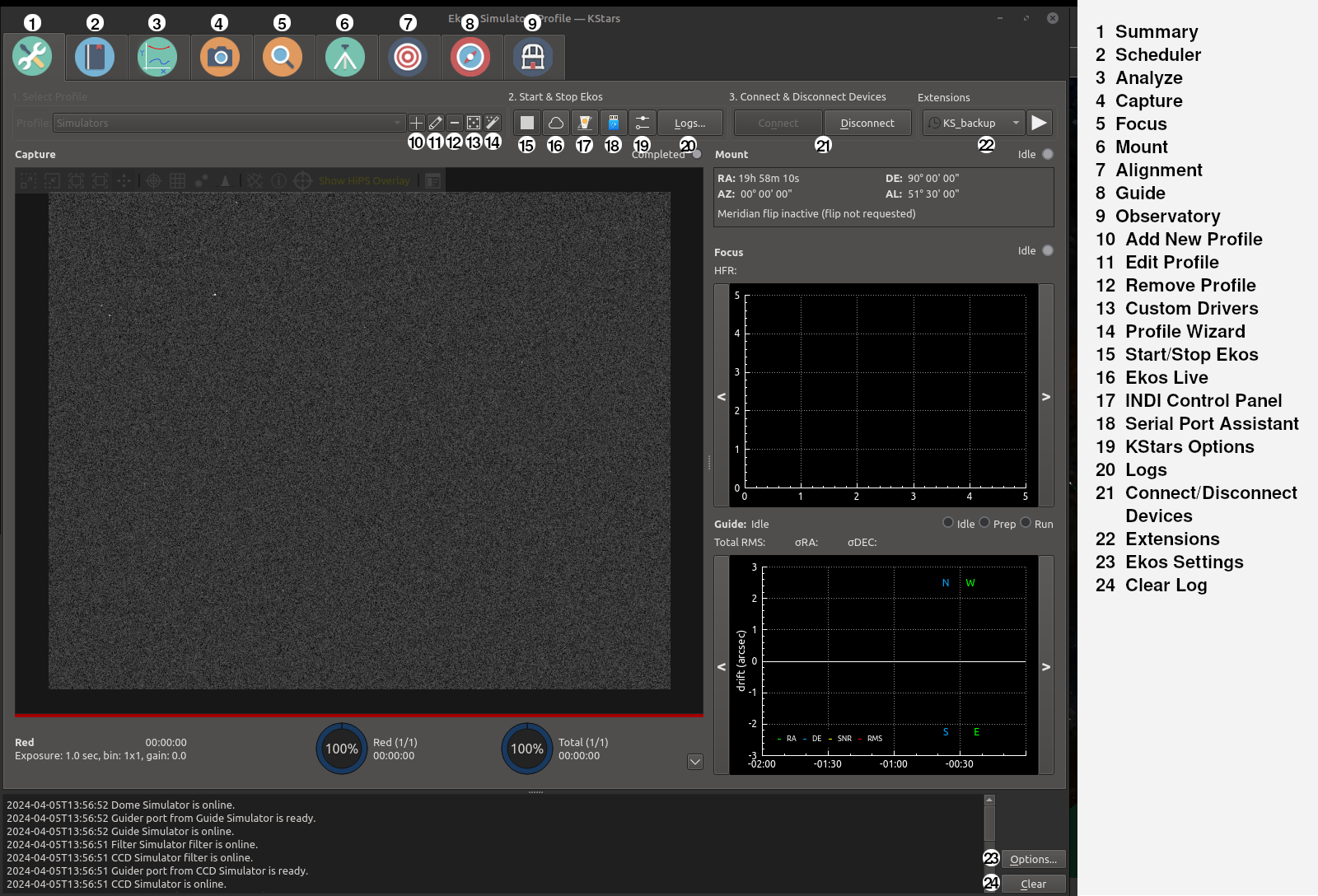The width and height of the screenshot is (1318, 896).
Task: Click the Stop Ekos square button
Action: (x=527, y=123)
